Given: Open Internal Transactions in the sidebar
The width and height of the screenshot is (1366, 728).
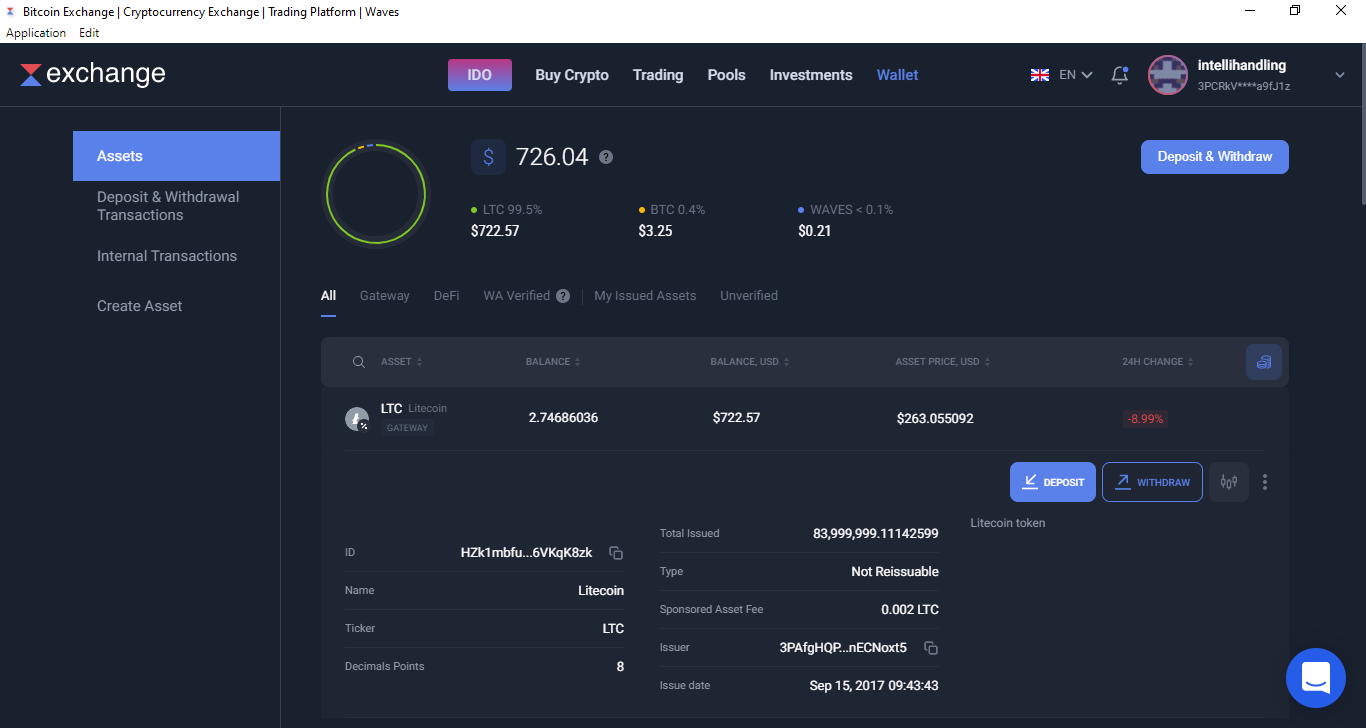Looking at the screenshot, I should tap(167, 256).
